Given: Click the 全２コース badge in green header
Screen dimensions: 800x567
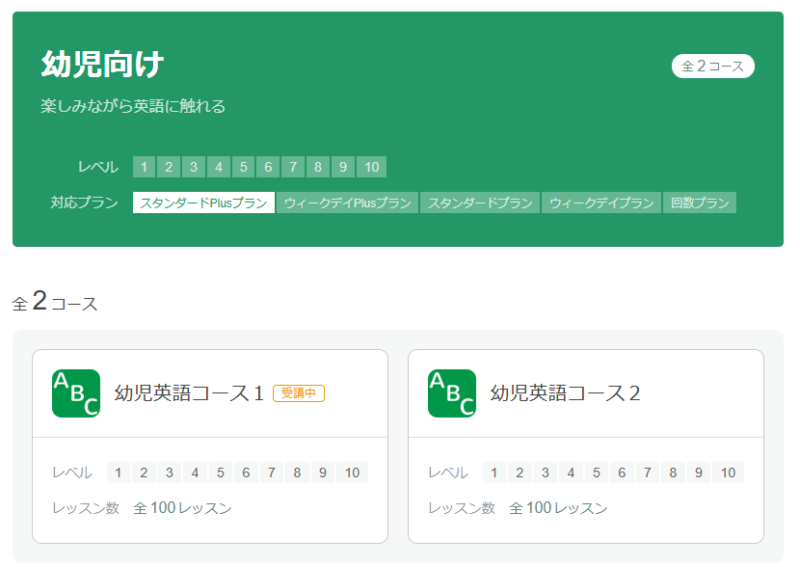Looking at the screenshot, I should (712, 66).
